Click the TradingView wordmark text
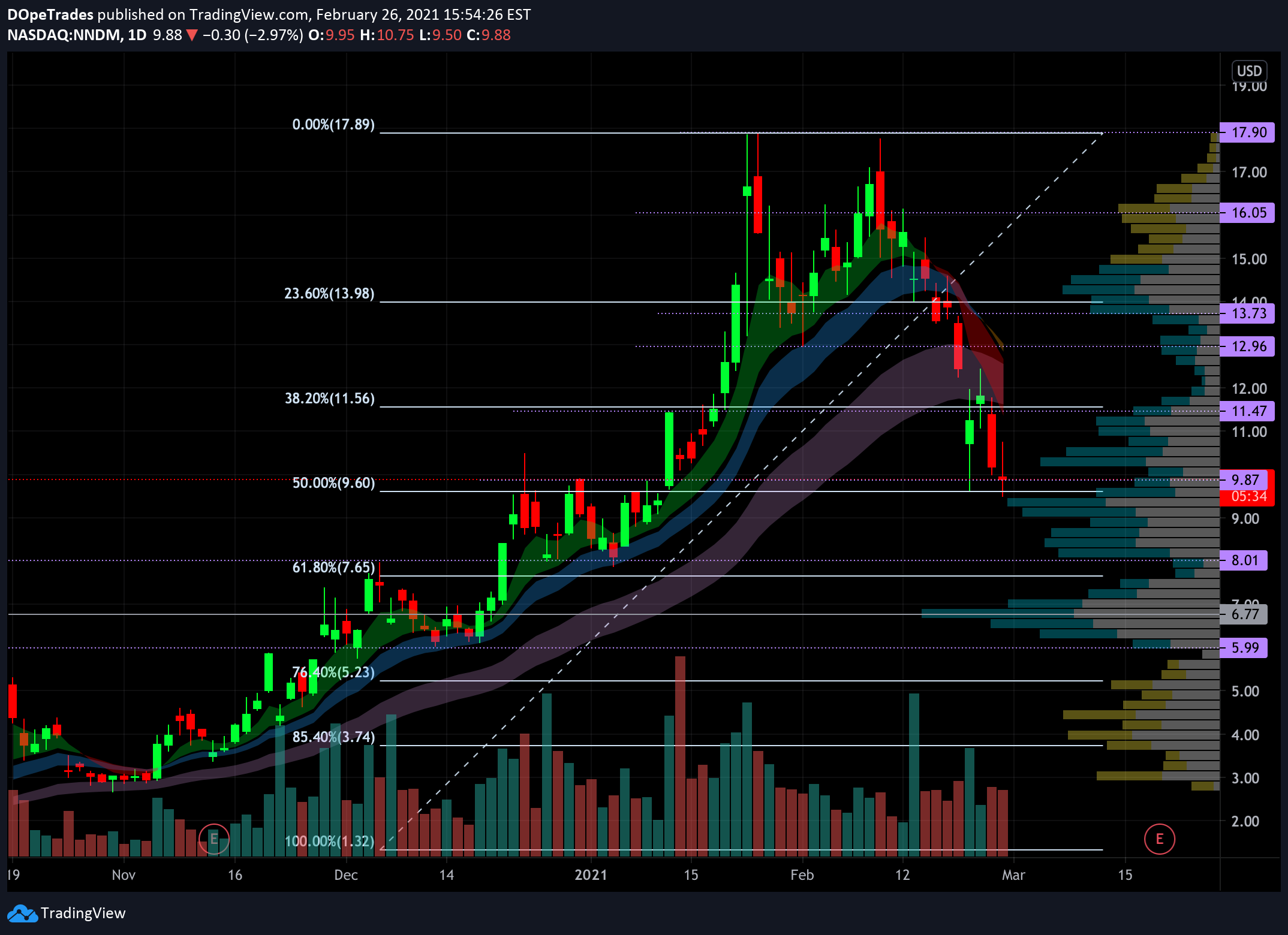 (x=83, y=913)
